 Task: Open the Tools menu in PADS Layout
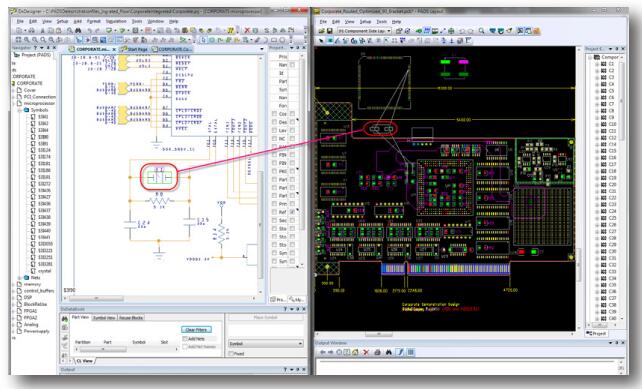coord(382,21)
